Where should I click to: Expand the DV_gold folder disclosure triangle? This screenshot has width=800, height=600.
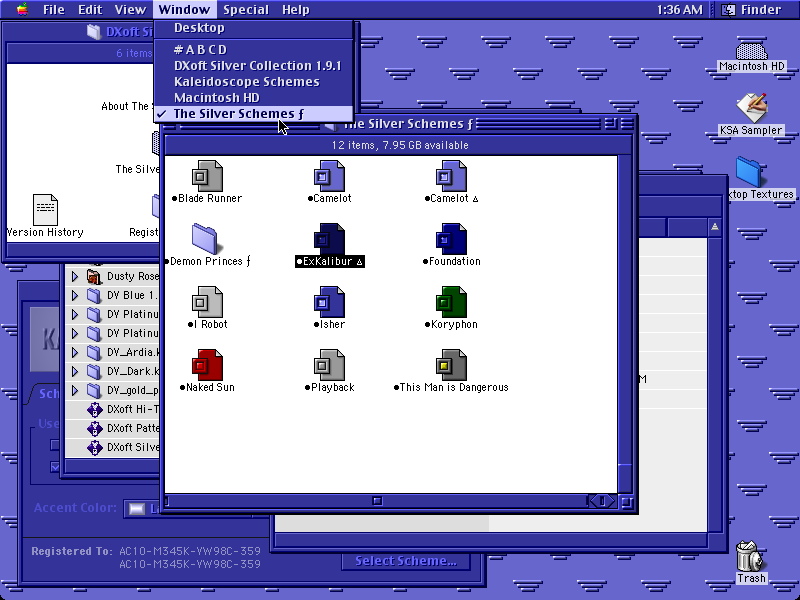(74, 391)
